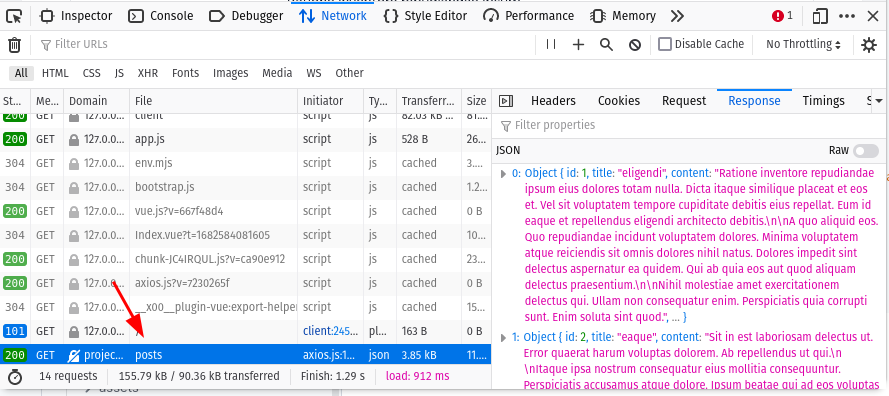Viewport: 889px width, 396px height.
Task: Filter requests by Fonts
Action: point(185,73)
